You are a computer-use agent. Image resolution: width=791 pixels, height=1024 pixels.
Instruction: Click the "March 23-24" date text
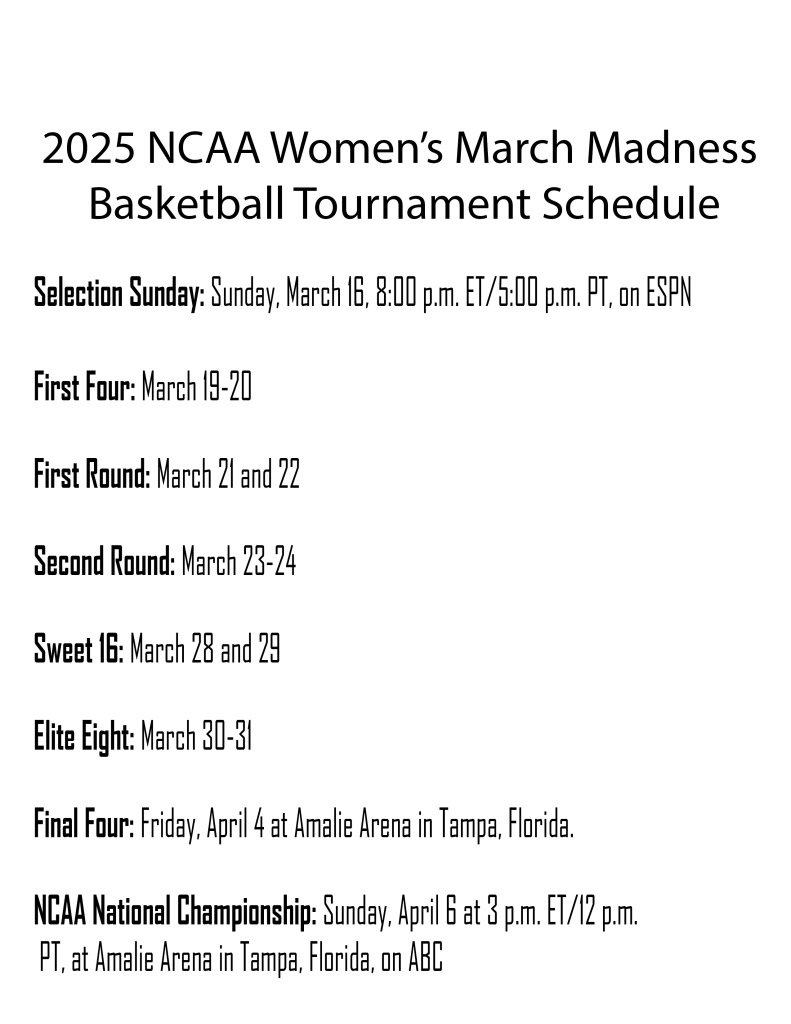pos(238,563)
